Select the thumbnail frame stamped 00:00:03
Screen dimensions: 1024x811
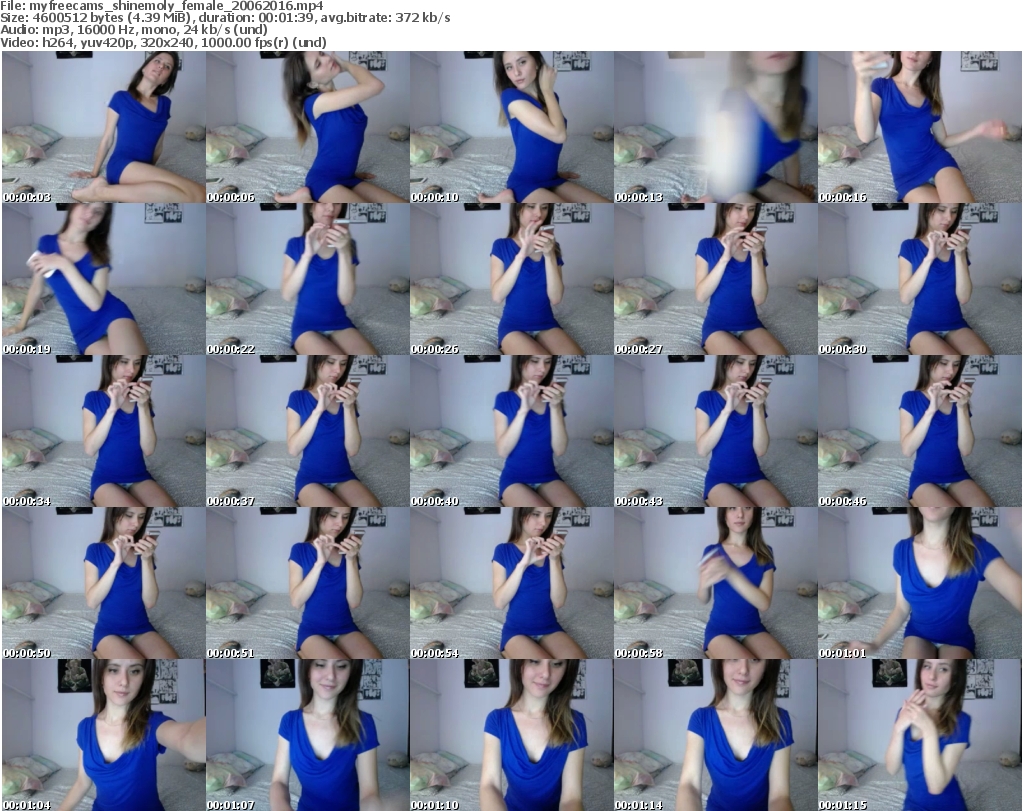104,127
